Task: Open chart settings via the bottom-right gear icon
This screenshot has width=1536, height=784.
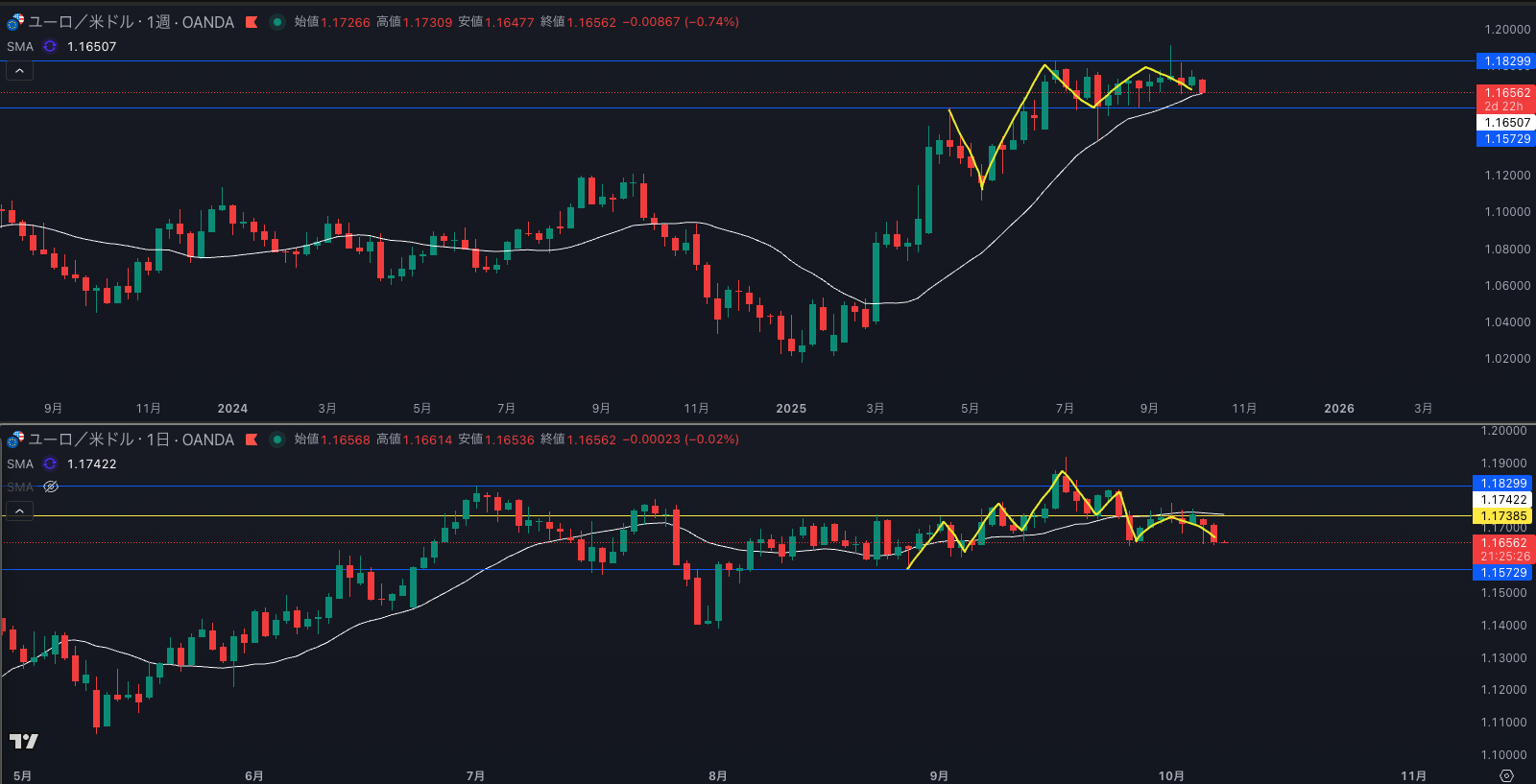Action: click(1506, 775)
